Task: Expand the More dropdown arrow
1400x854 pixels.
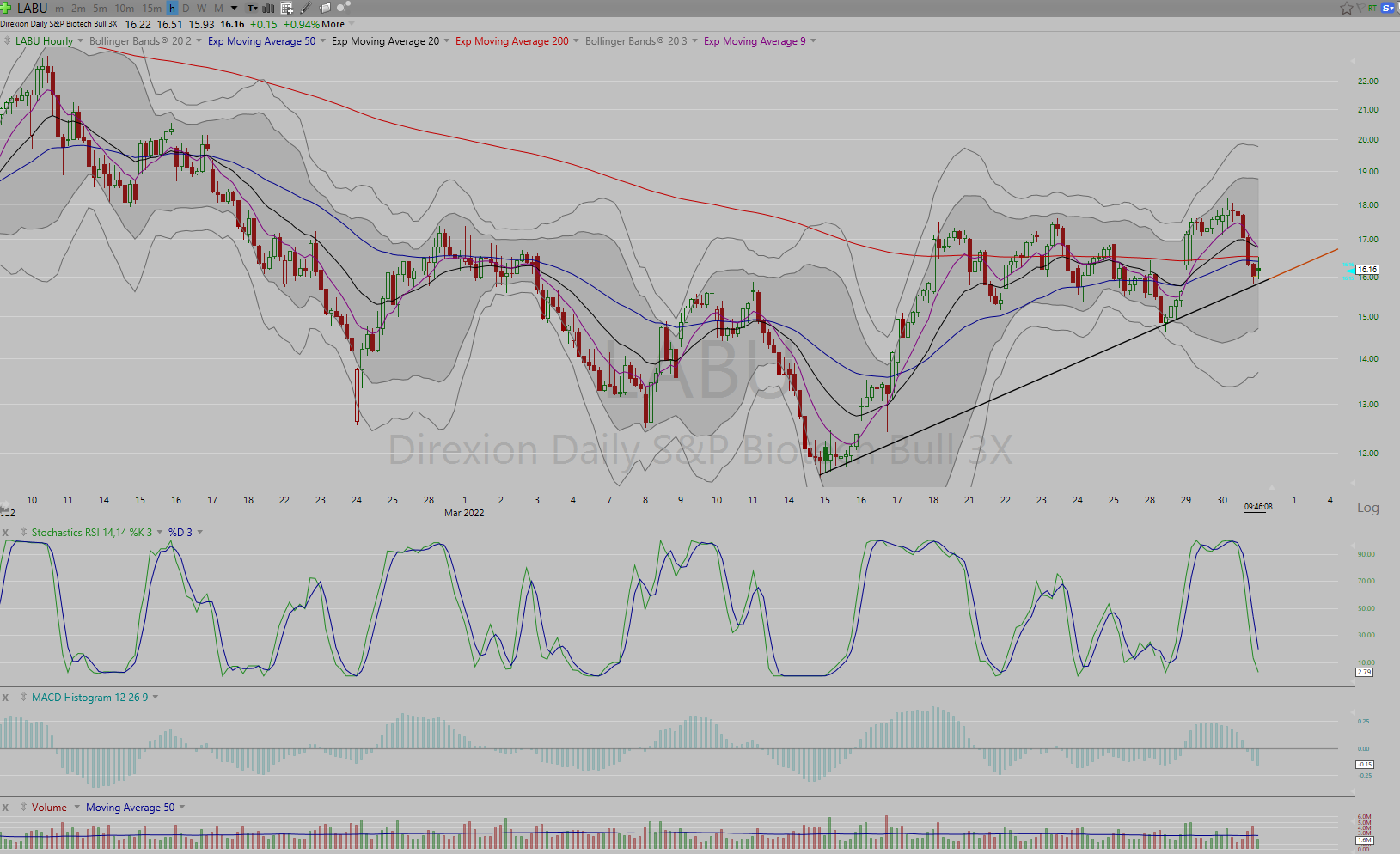Action: point(352,24)
